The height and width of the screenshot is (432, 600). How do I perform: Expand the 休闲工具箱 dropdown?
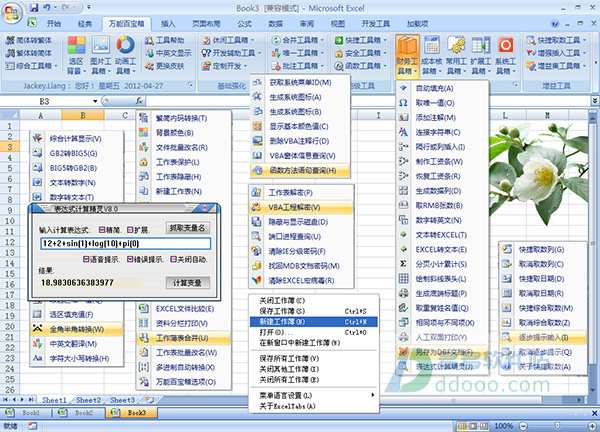(x=253, y=40)
